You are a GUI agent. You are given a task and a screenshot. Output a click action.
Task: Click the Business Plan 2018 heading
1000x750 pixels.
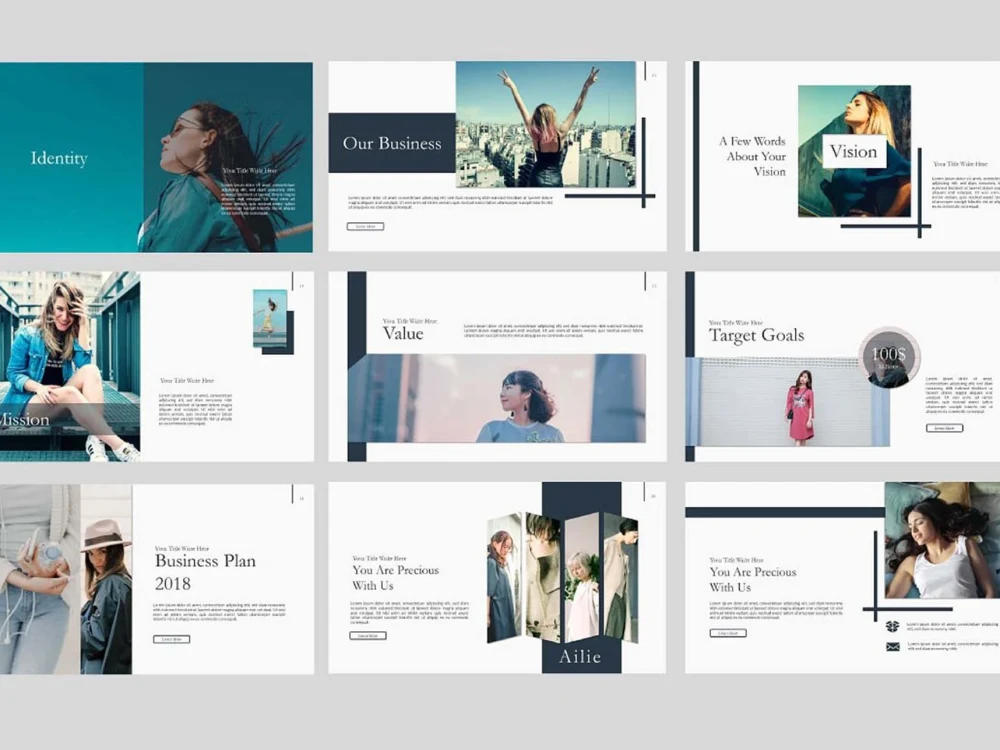pyautogui.click(x=204, y=568)
